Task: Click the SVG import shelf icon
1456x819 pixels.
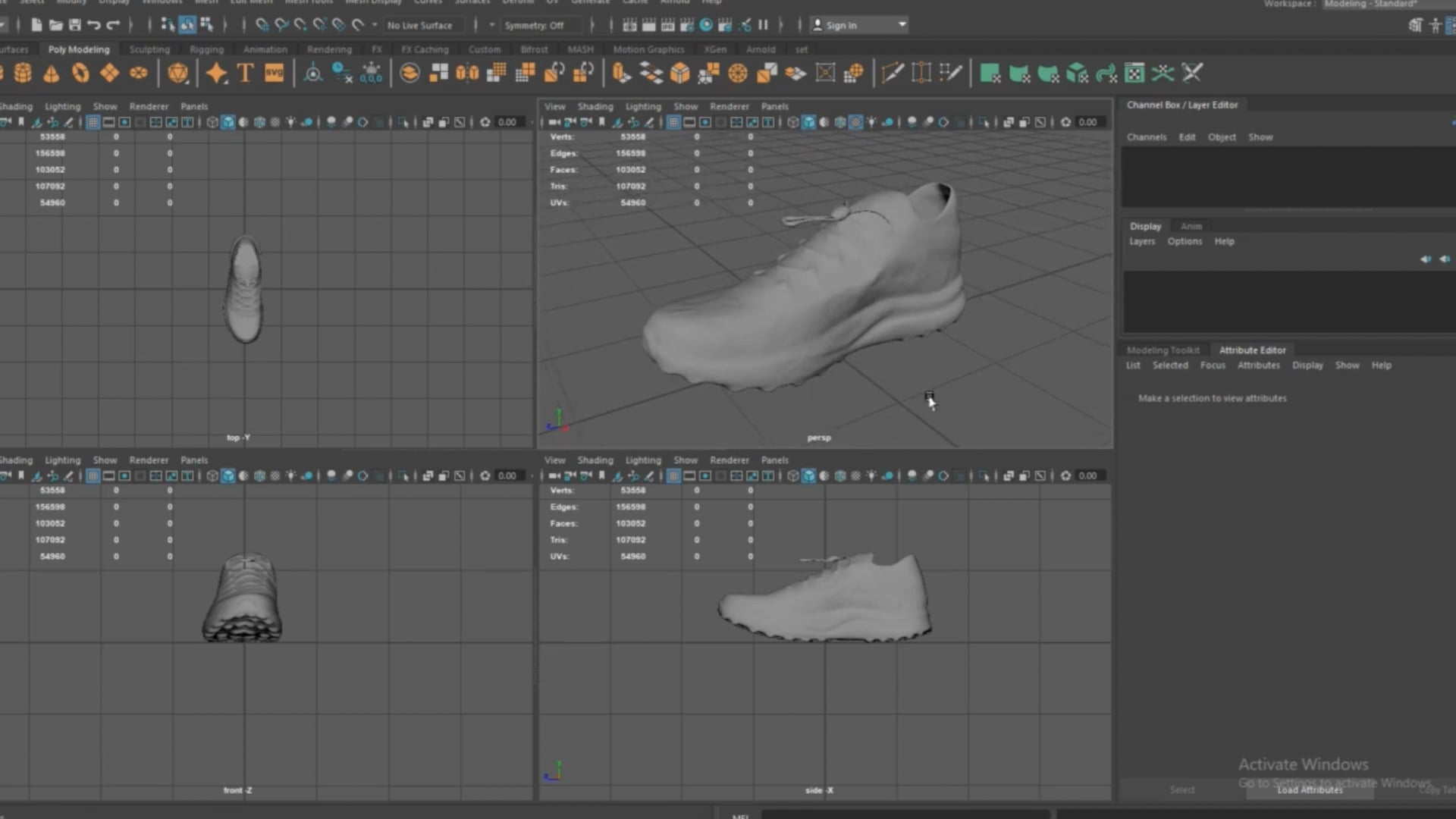Action: coord(274,74)
